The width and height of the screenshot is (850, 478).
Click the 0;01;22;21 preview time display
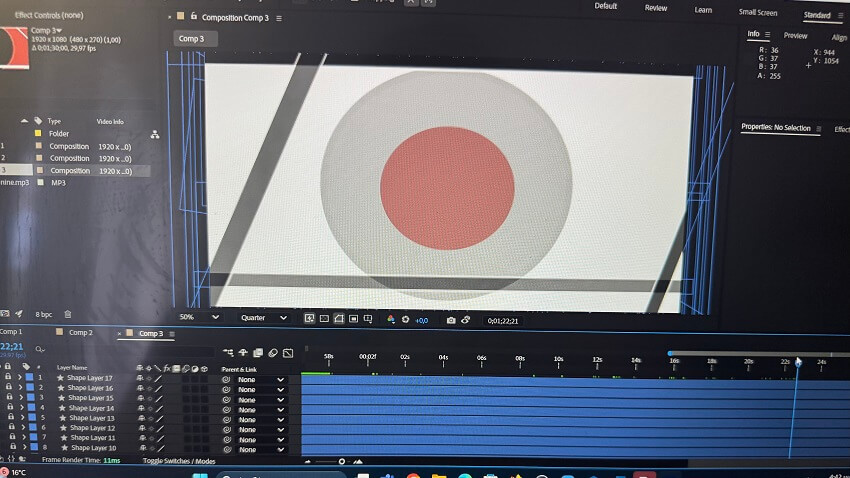coord(503,321)
